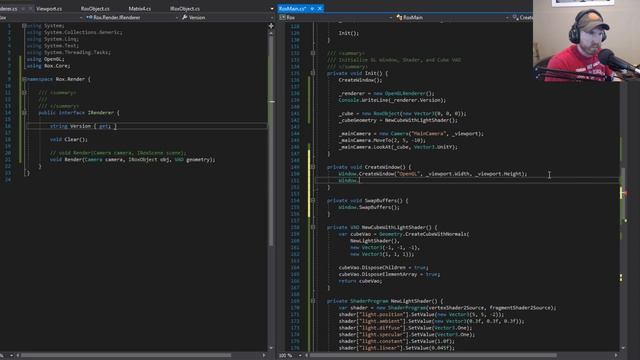Collapse the NewCubeWithLightShader() method
640x360 pixels.
coord(313,227)
